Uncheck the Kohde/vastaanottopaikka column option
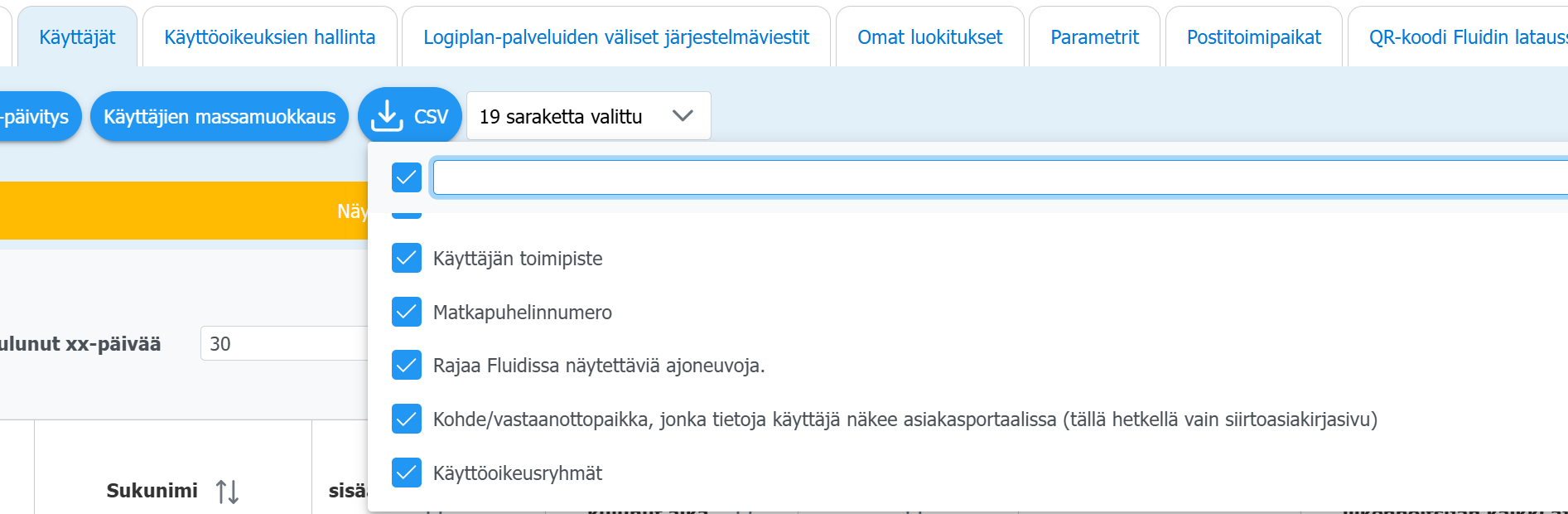This screenshot has height=514, width=1568. 407,419
